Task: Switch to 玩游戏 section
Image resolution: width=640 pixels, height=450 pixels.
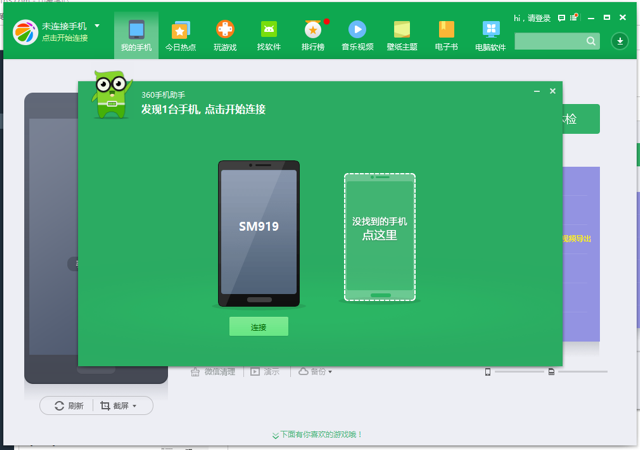Action: pos(225,36)
